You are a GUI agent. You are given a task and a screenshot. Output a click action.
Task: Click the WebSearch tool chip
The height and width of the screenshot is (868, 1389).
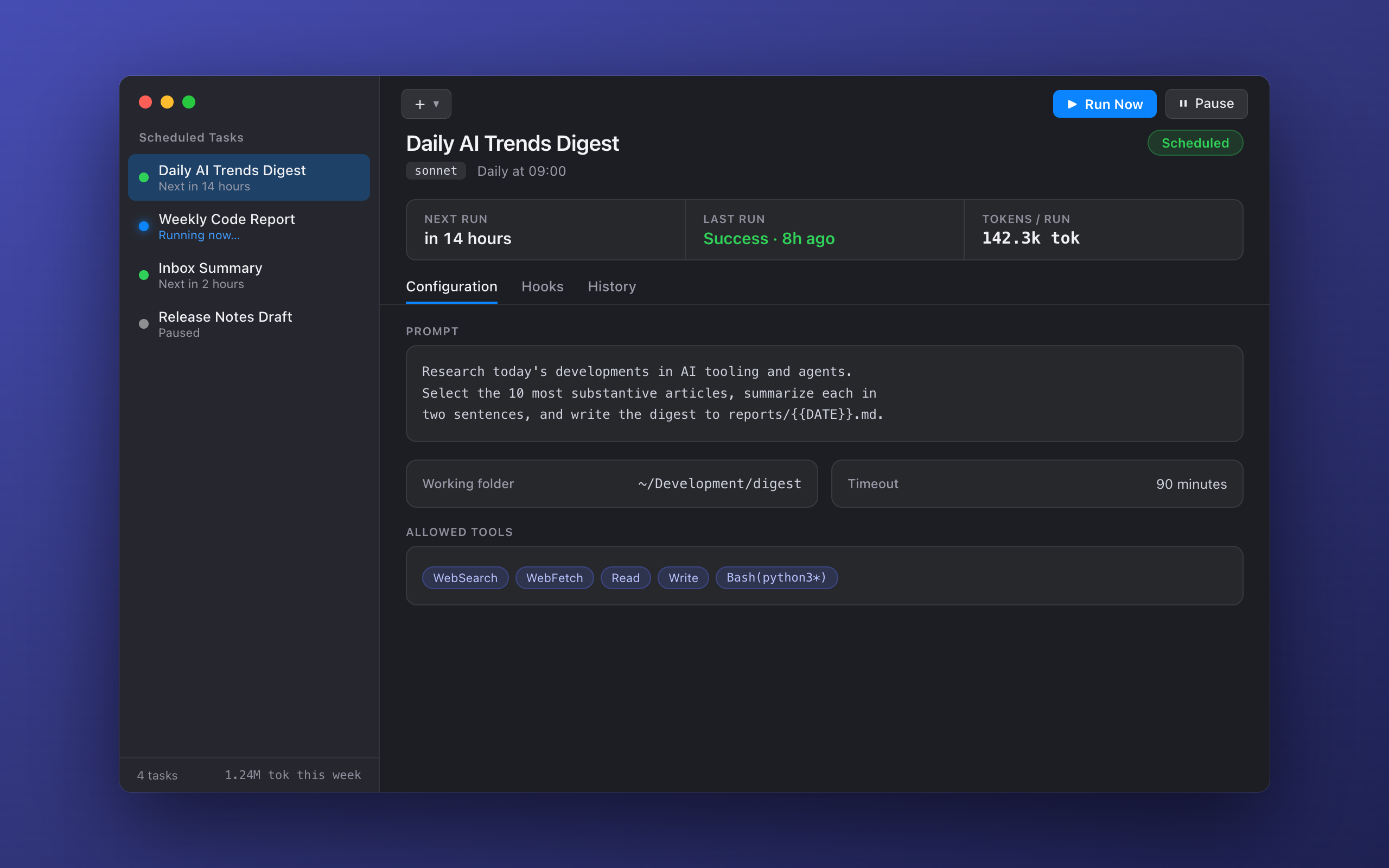click(x=466, y=578)
